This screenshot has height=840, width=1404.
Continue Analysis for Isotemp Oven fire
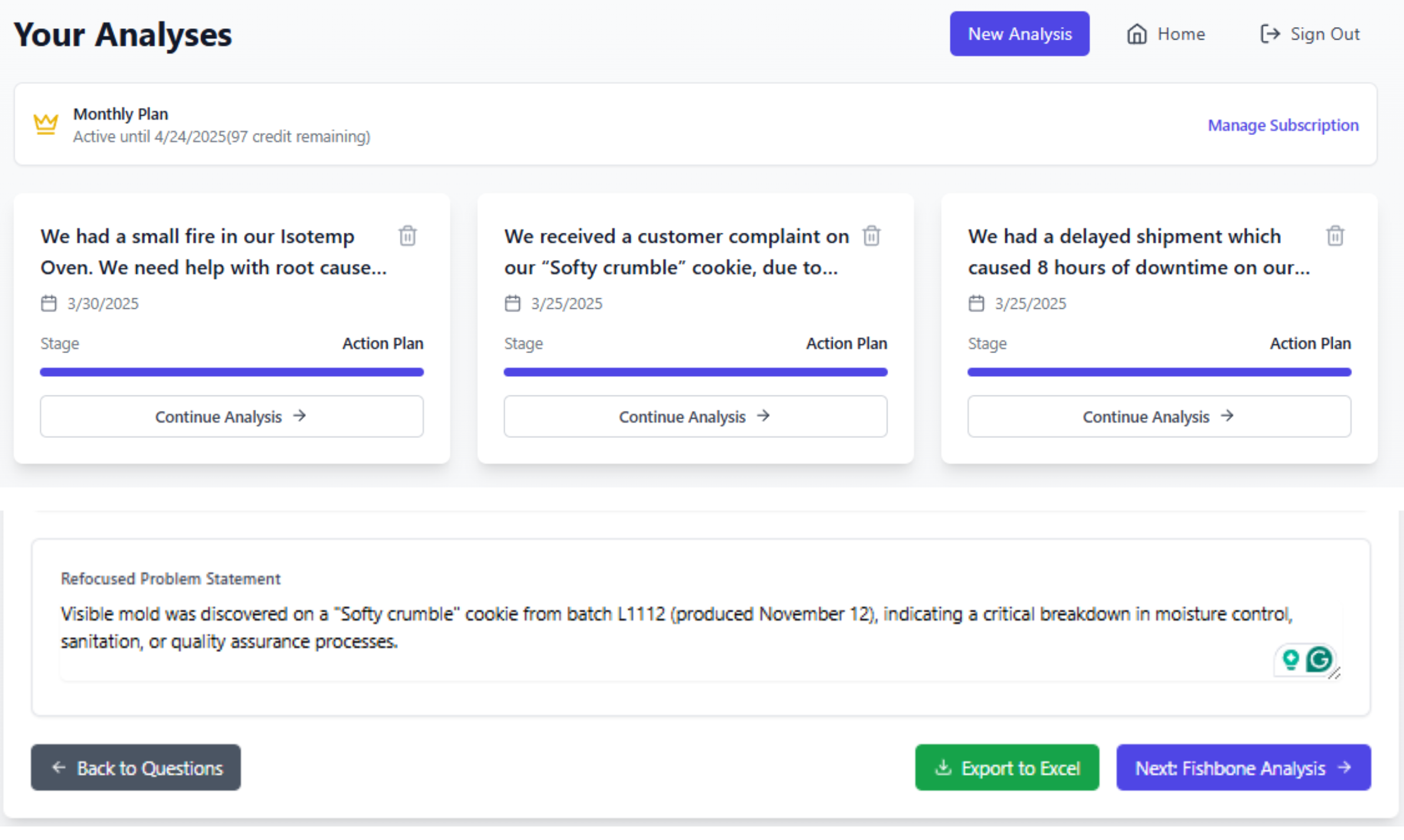click(x=231, y=417)
